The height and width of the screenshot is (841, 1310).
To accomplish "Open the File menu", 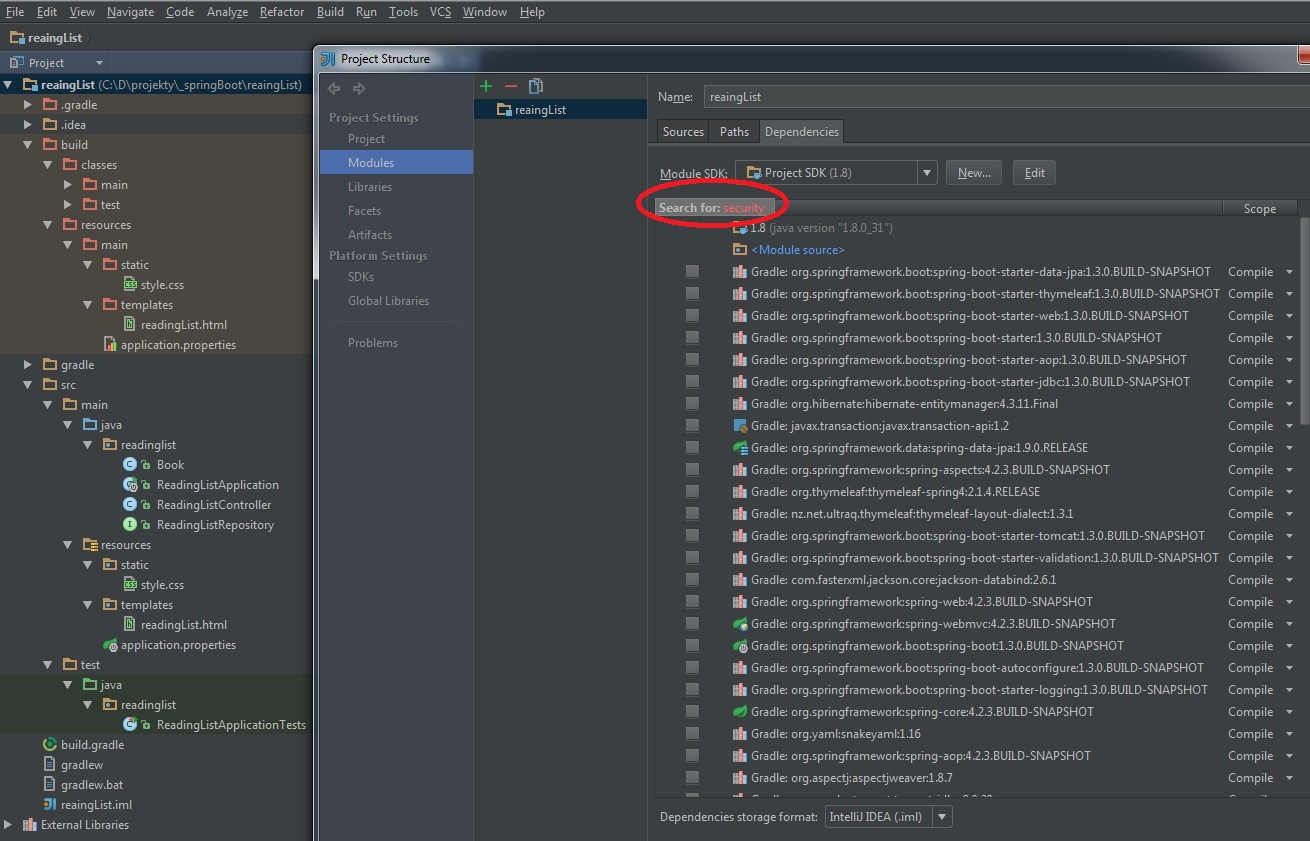I will 15,12.
